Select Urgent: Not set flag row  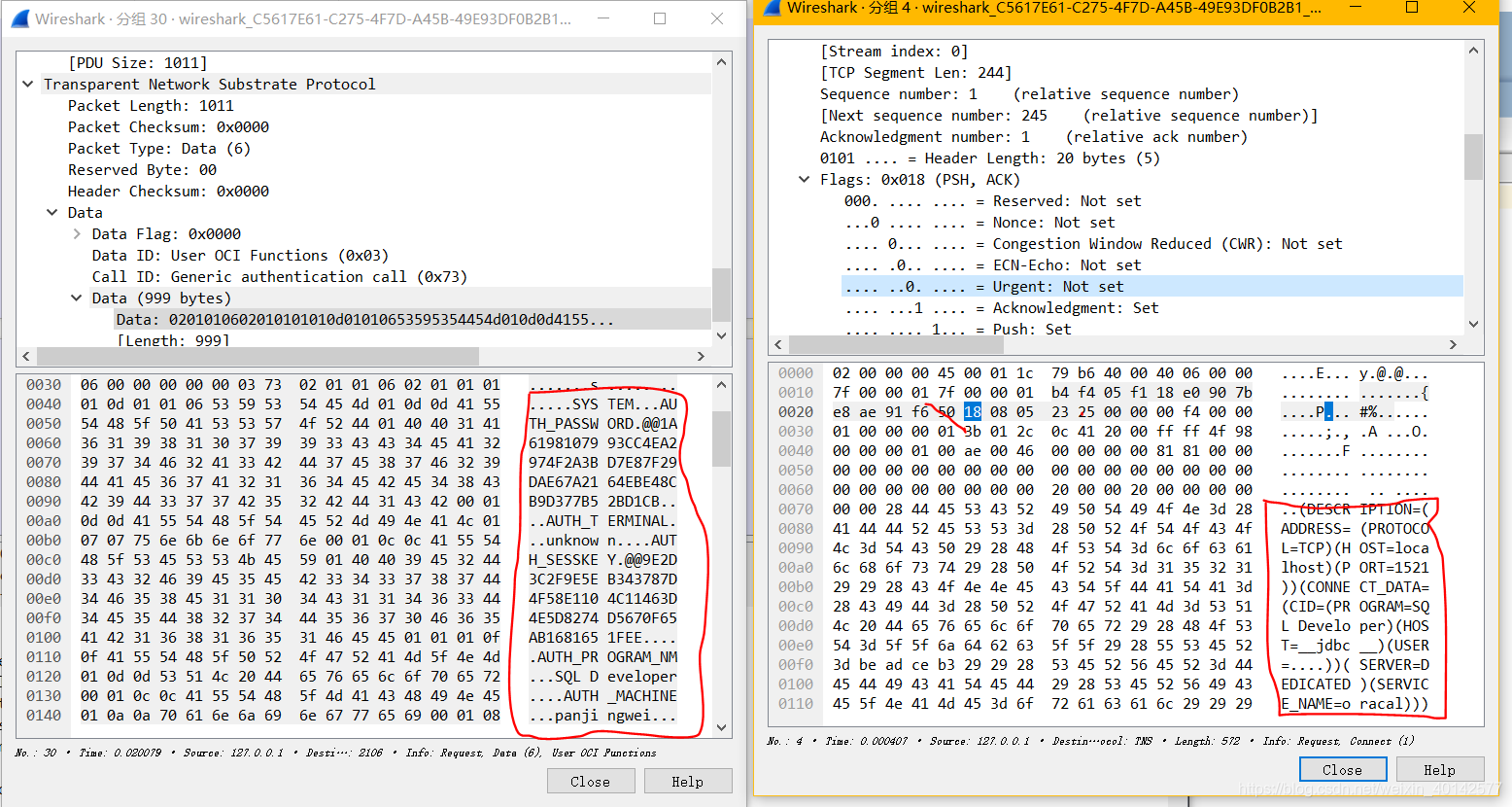pyautogui.click(x=1152, y=287)
